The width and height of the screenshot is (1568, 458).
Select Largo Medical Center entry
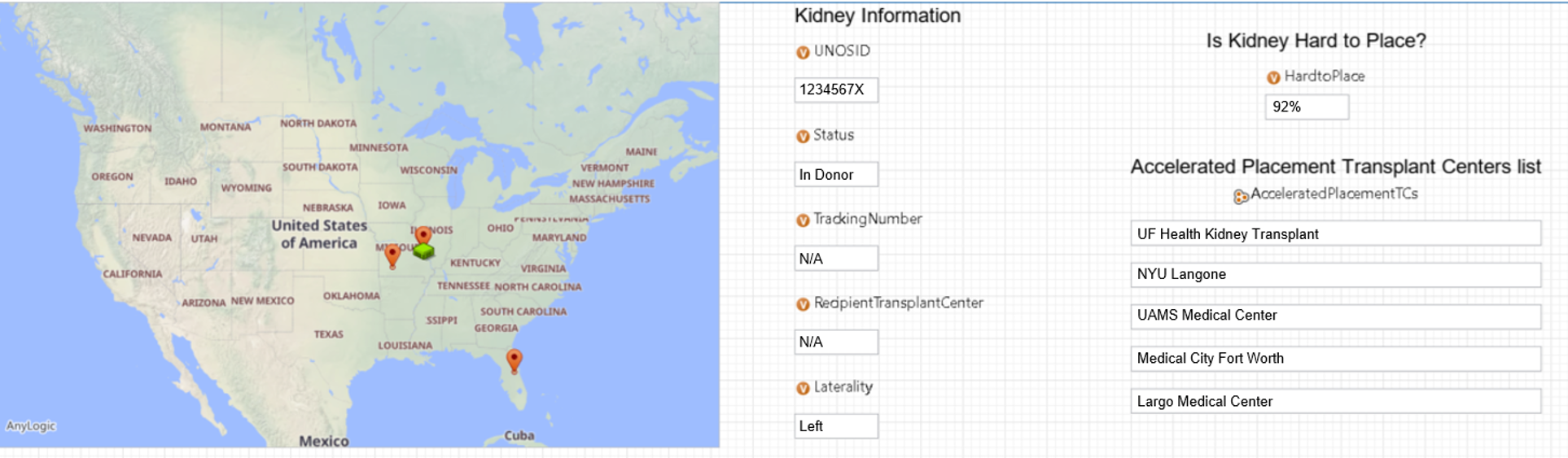pos(1334,402)
